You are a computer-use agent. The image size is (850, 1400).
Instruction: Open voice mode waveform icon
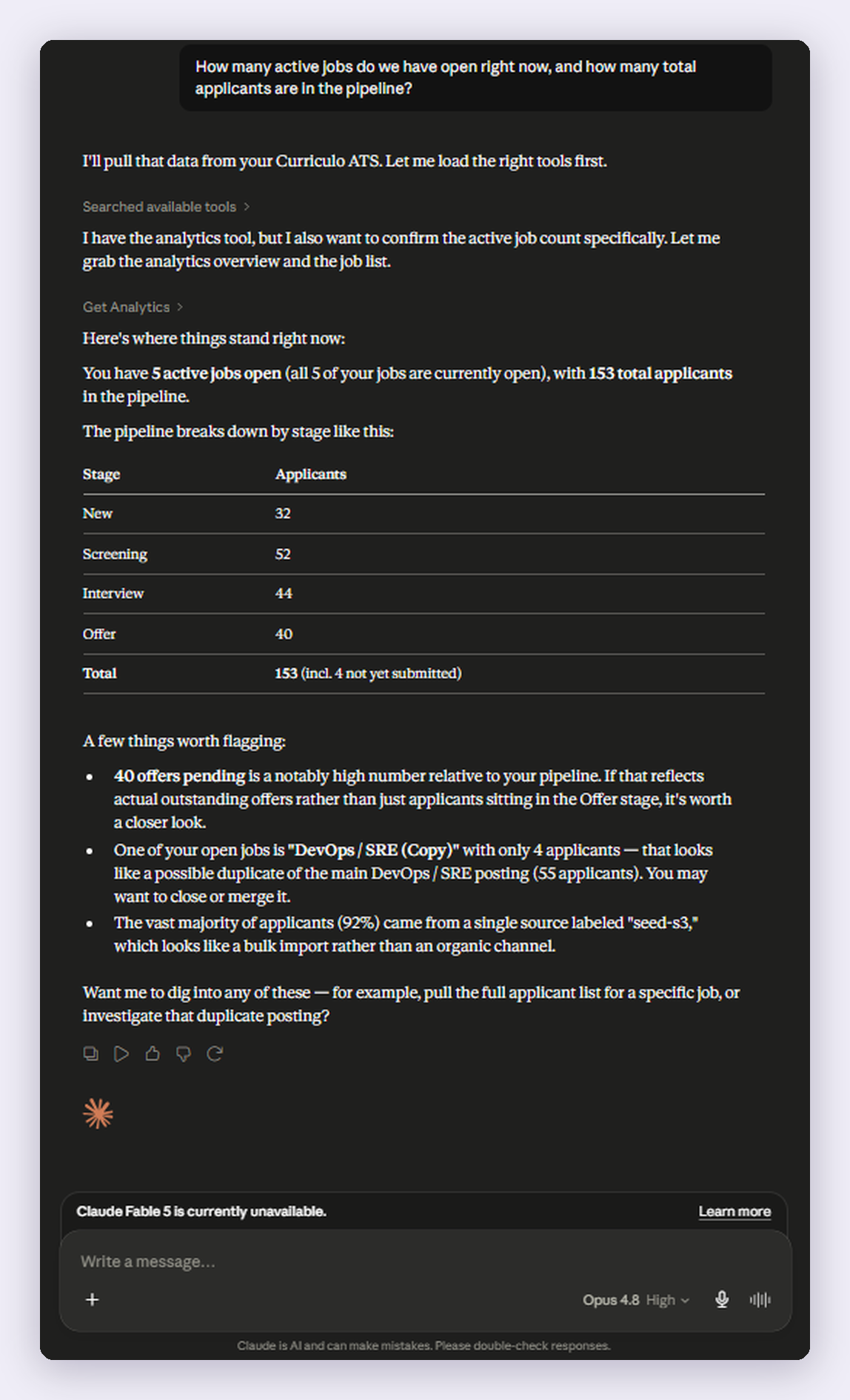760,1299
